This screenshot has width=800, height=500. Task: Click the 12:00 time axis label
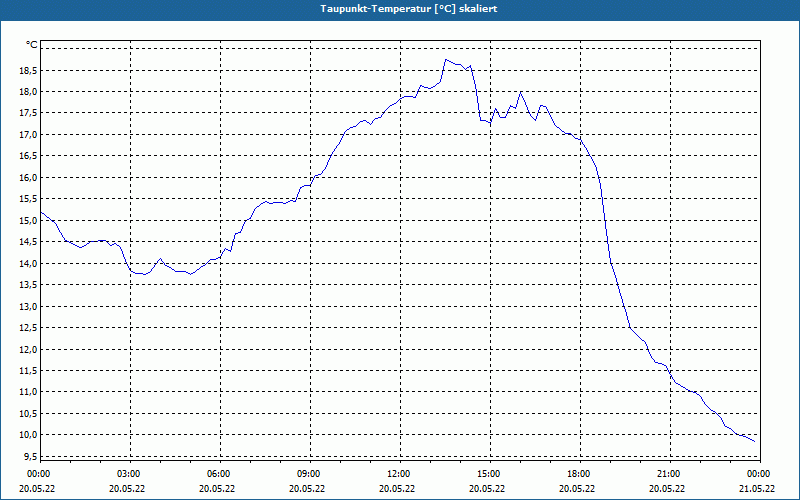point(400,474)
